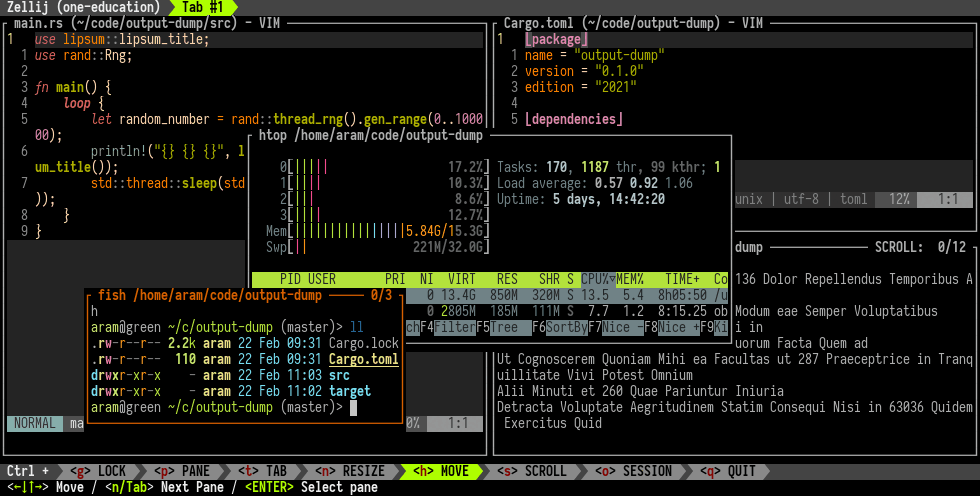Click the version = "0.1.0" line
980x496 pixels.
[x=584, y=71]
